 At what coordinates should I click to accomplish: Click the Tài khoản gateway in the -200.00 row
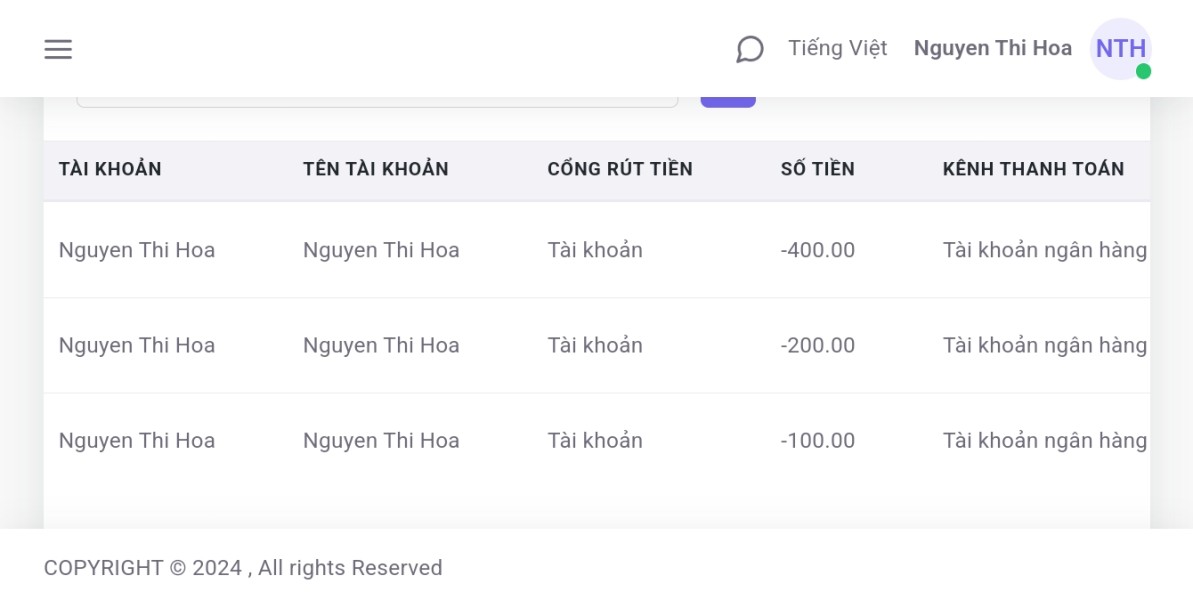coord(594,345)
